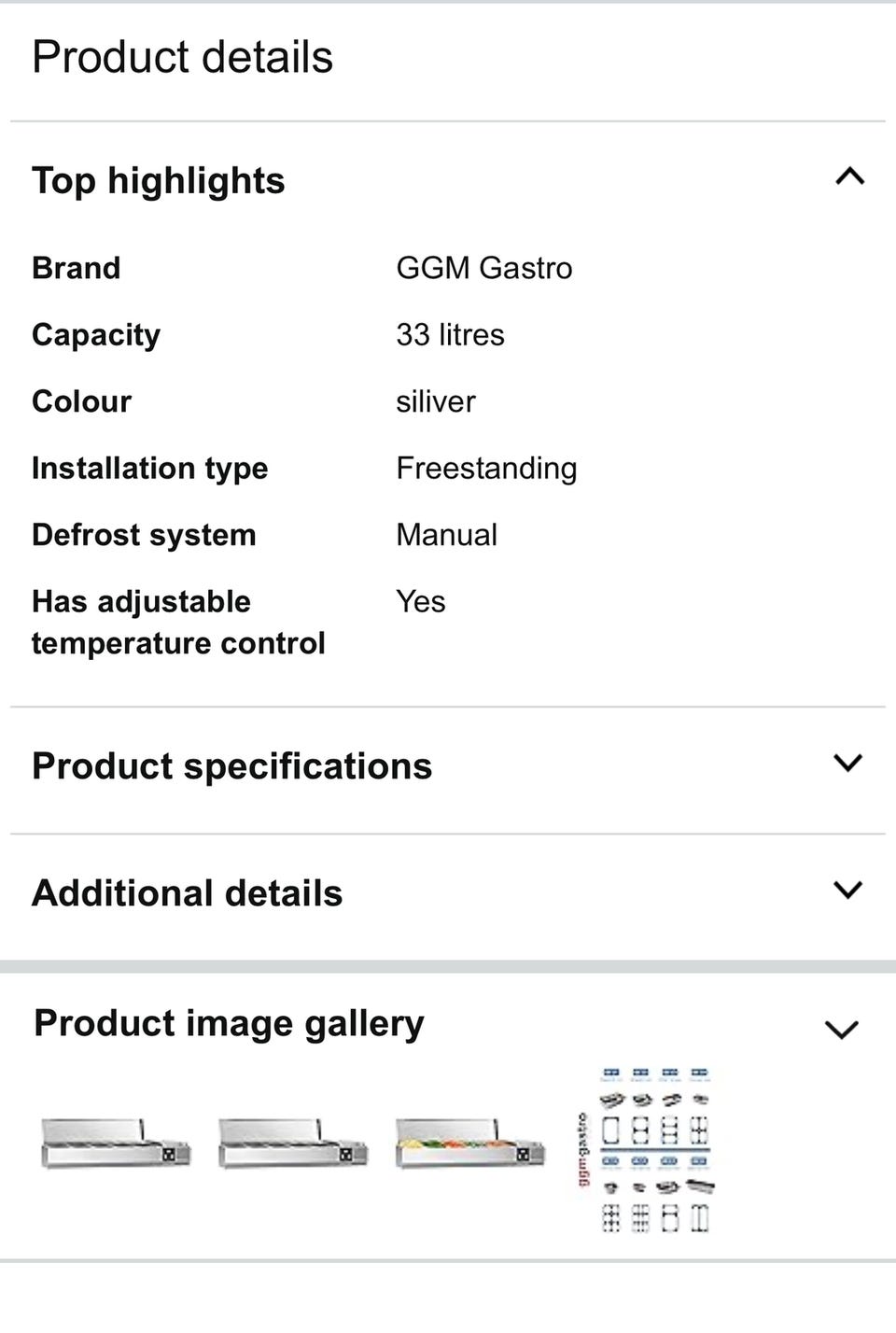Click the Top highlights section heading
Viewport: 896px width, 1333px height.
159,180
